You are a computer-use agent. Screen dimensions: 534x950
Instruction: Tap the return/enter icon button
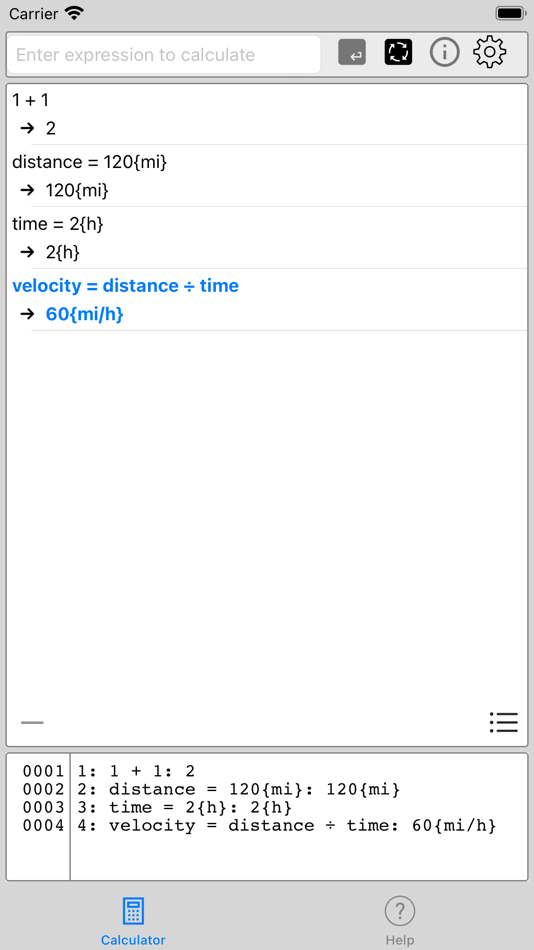coord(352,53)
